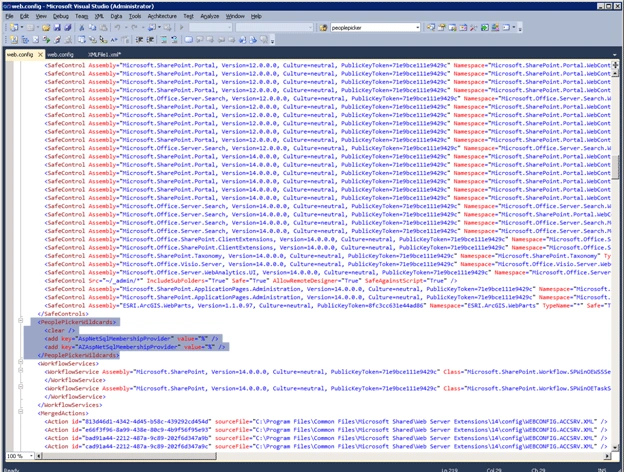Switch to the XMLFile1.xml* tab

[104, 55]
